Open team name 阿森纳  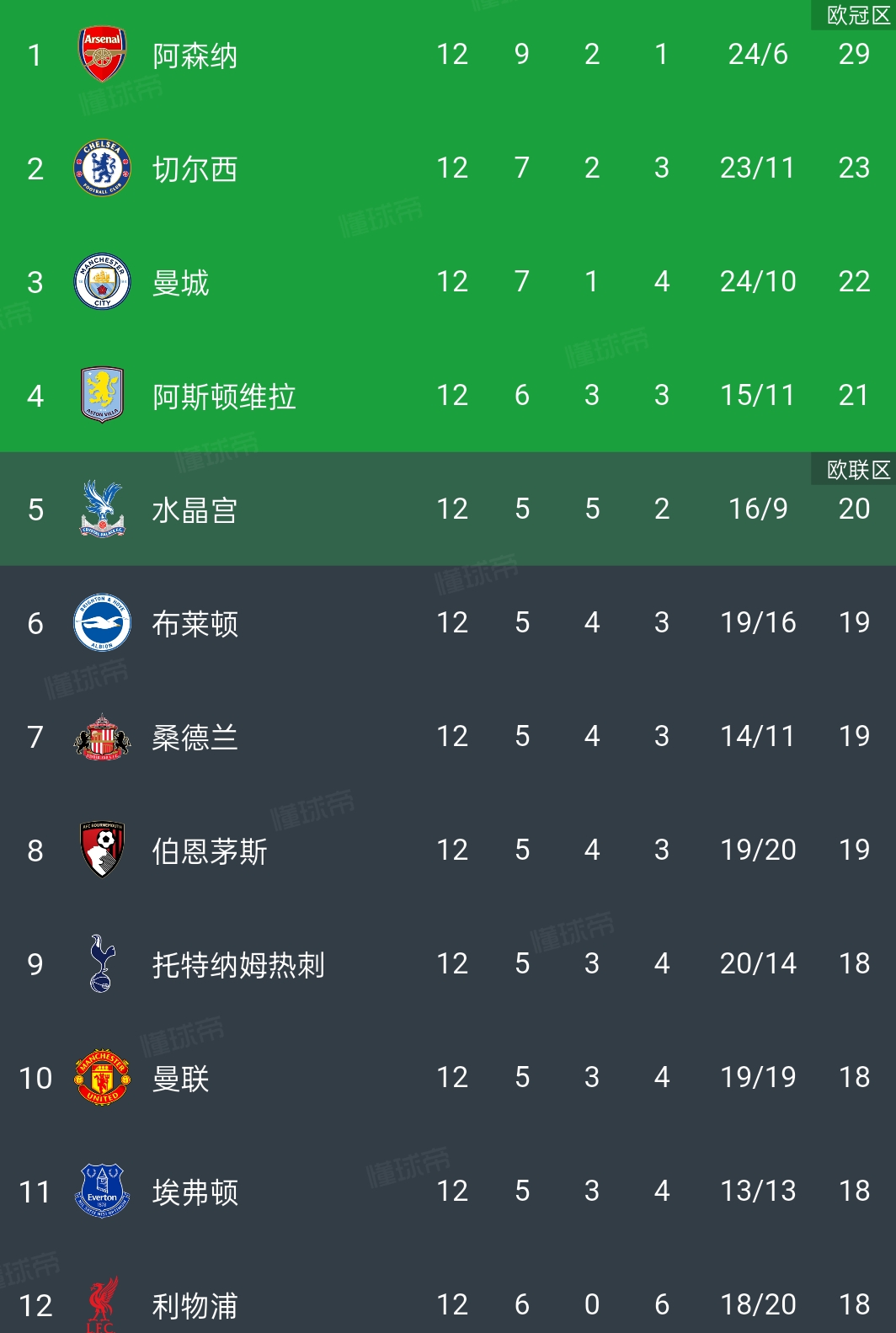[x=195, y=56]
